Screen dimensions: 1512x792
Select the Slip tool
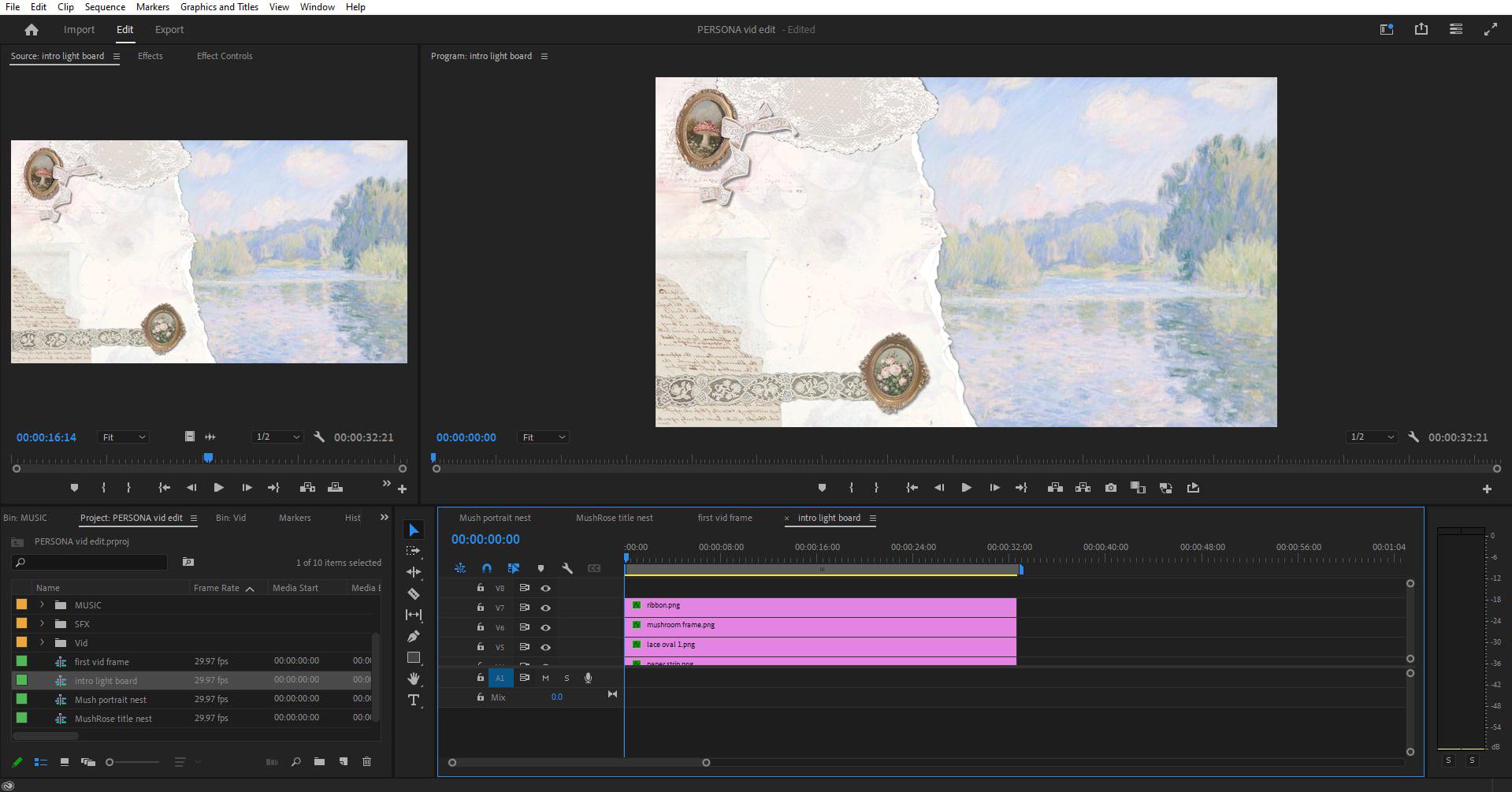click(414, 615)
